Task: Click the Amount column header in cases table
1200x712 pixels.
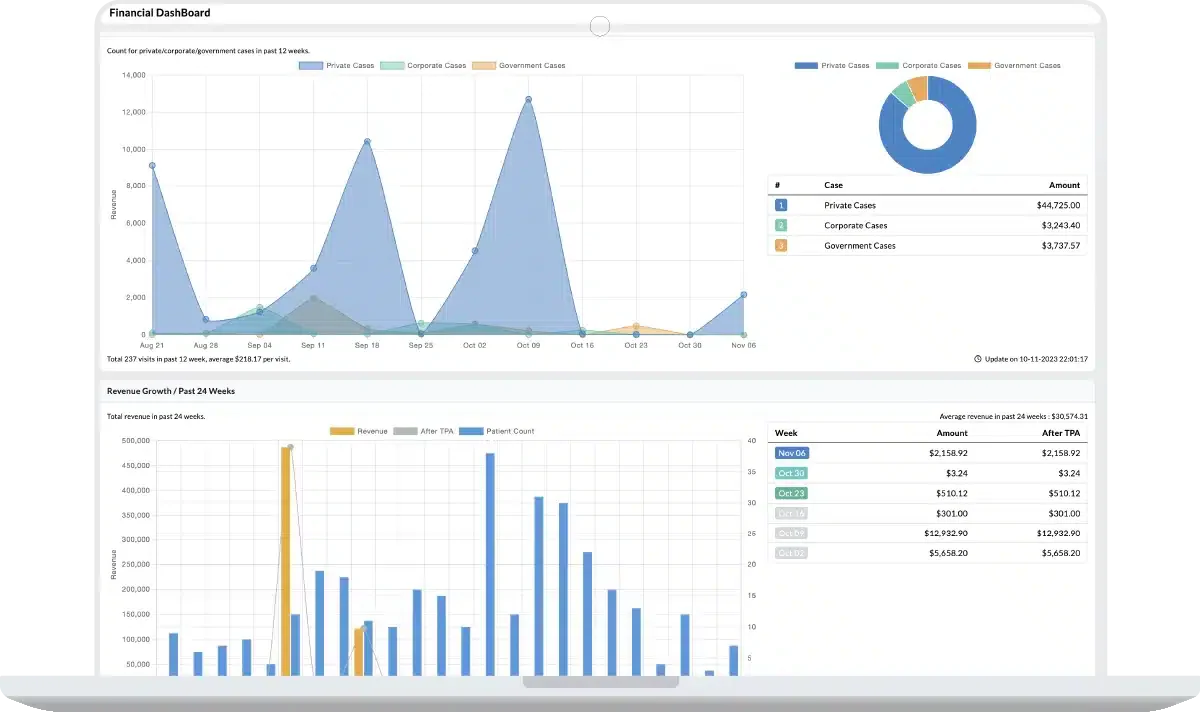Action: [x=1064, y=185]
